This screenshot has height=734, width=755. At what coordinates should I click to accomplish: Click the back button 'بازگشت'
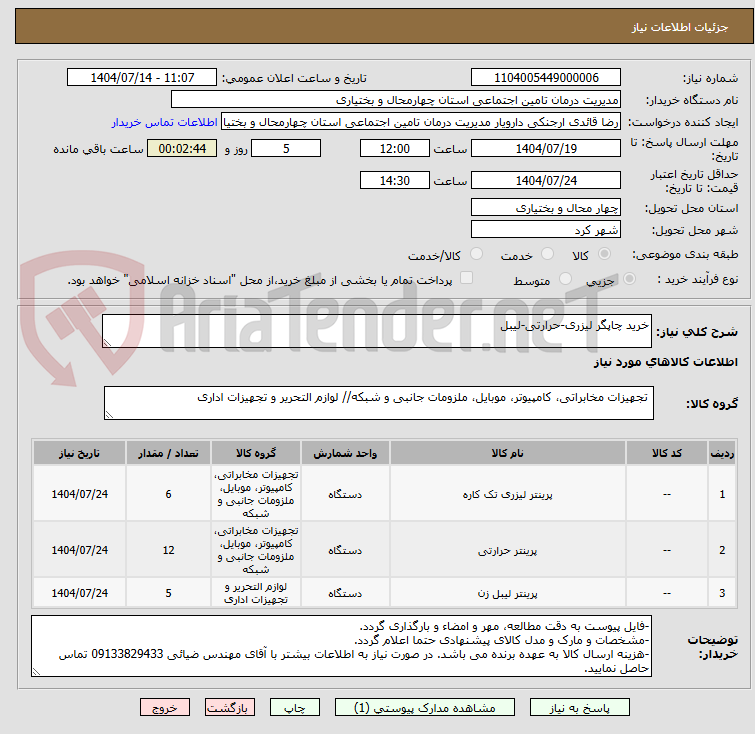coord(230,708)
